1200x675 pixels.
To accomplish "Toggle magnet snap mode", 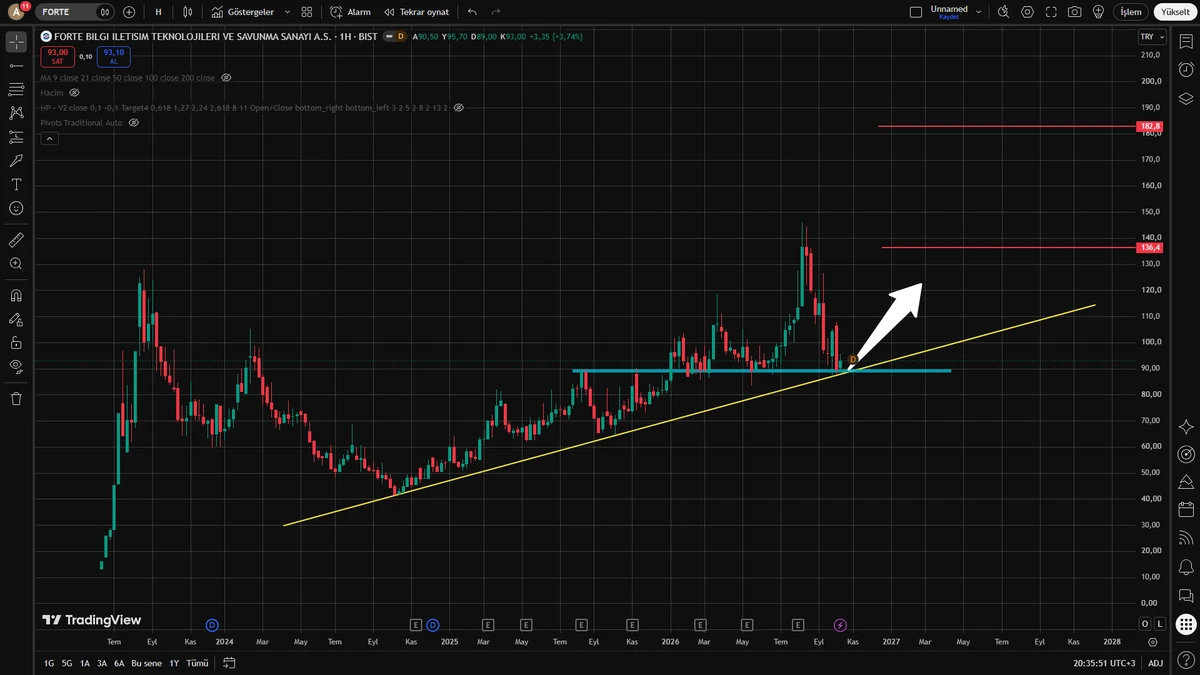I will [x=16, y=296].
